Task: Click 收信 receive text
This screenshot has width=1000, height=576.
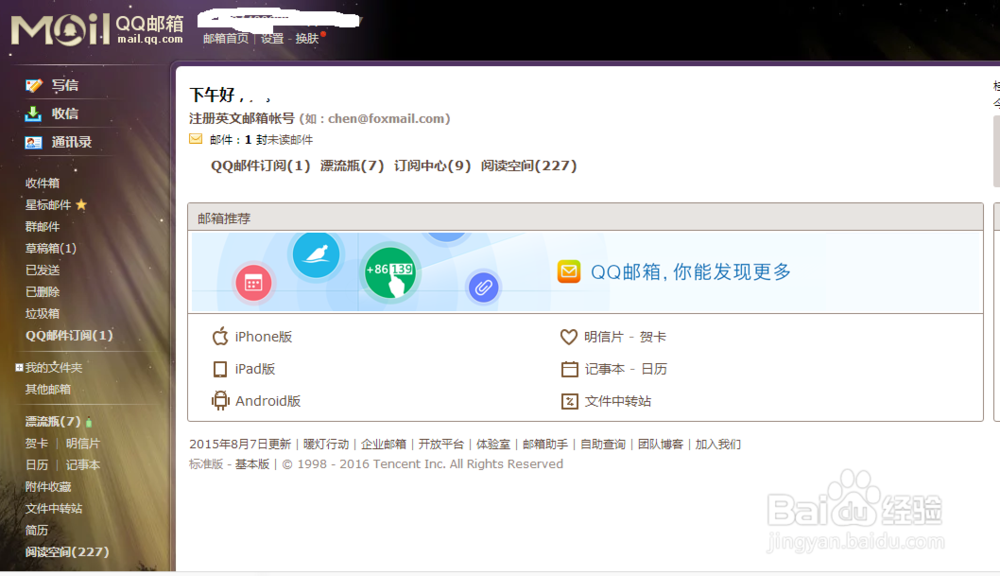Action: [65, 114]
